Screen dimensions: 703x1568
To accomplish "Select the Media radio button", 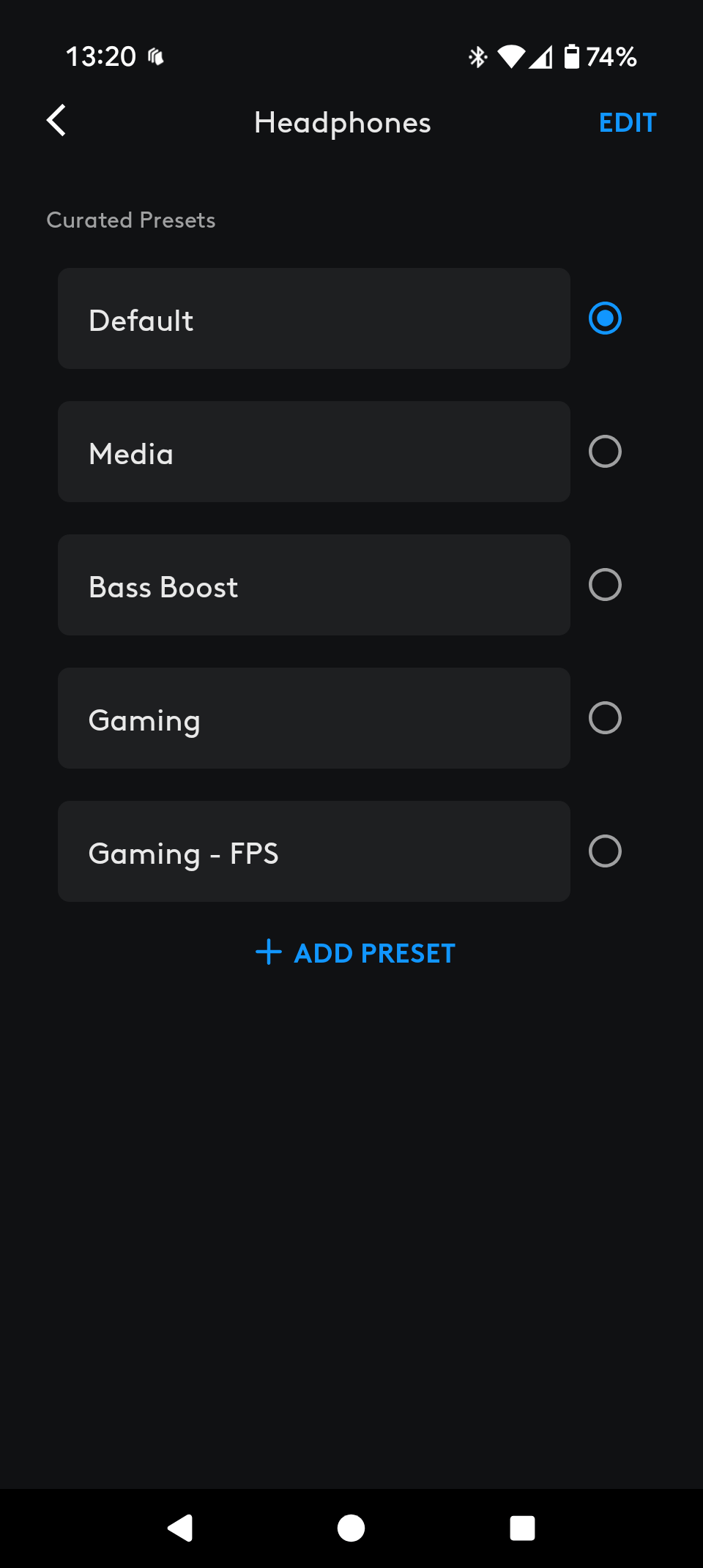I will (x=605, y=452).
